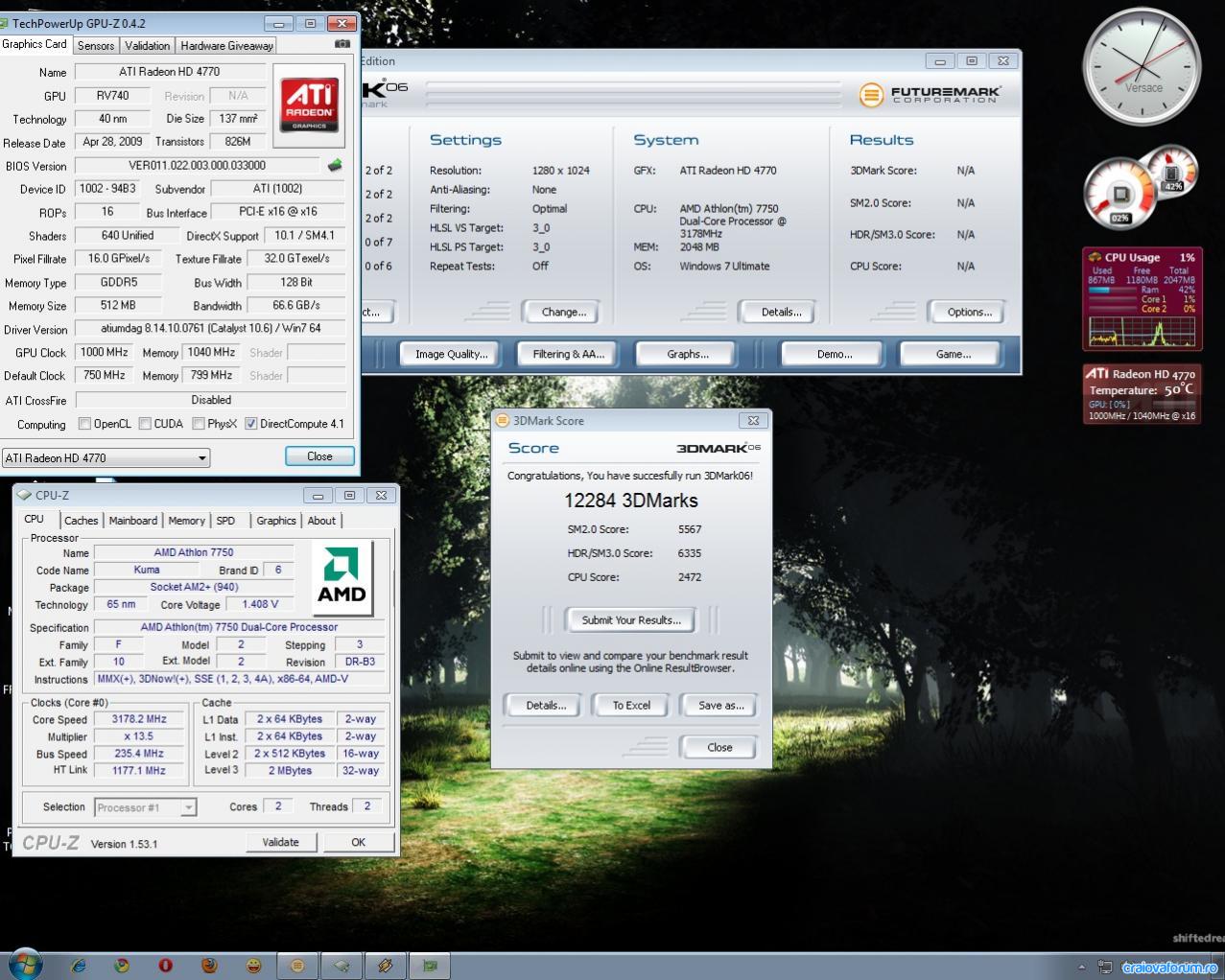Click the RAM usage bar in CPU gadget
The height and width of the screenshot is (980, 1225).
[1111, 290]
